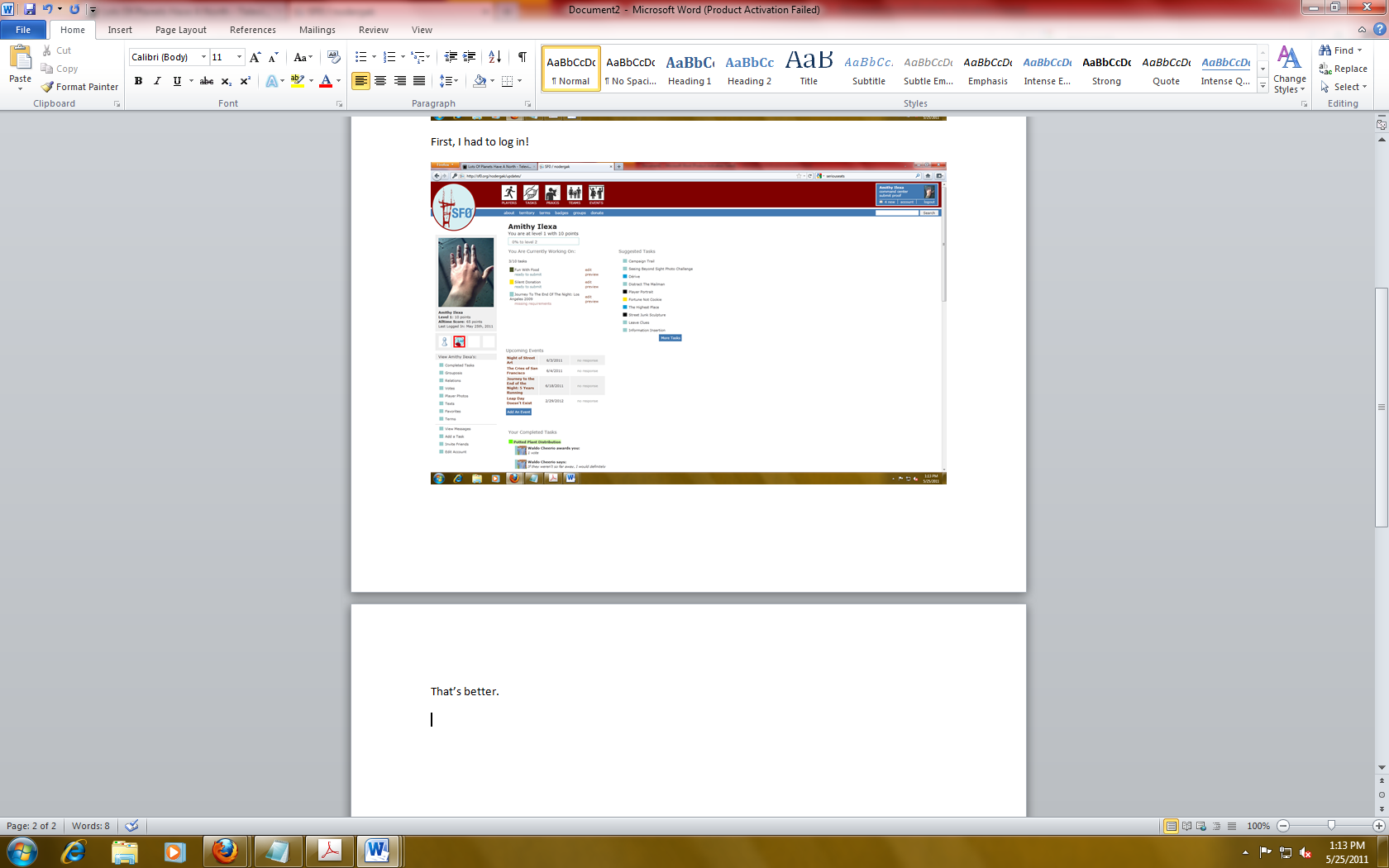
Task: Expand the font size dropdown
Action: [x=240, y=57]
